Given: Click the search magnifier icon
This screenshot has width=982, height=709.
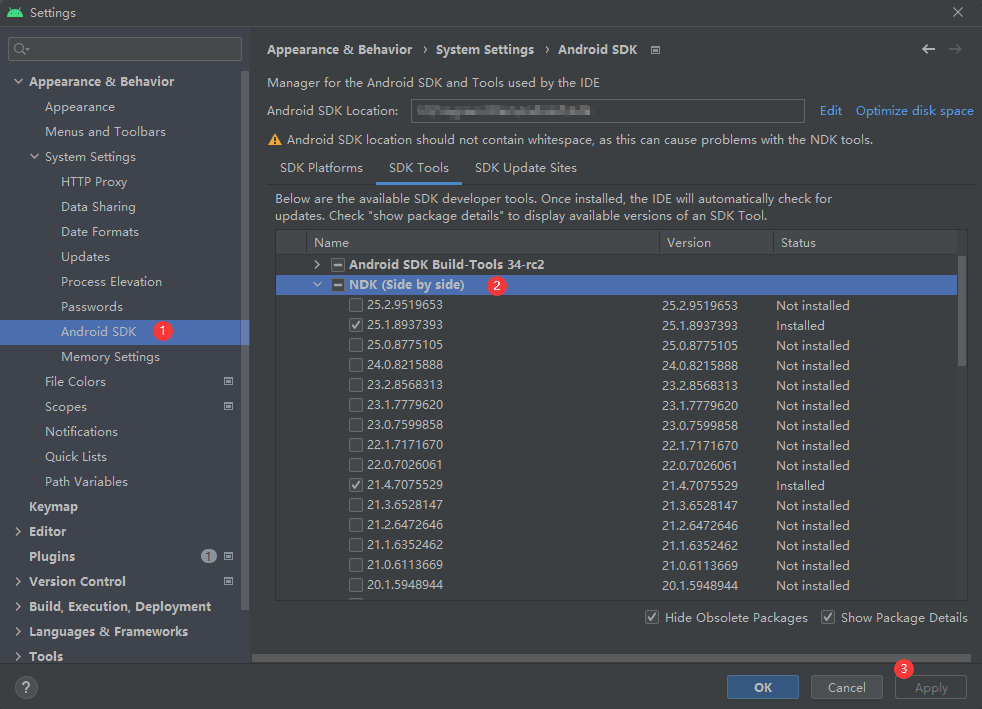Looking at the screenshot, I should point(21,49).
